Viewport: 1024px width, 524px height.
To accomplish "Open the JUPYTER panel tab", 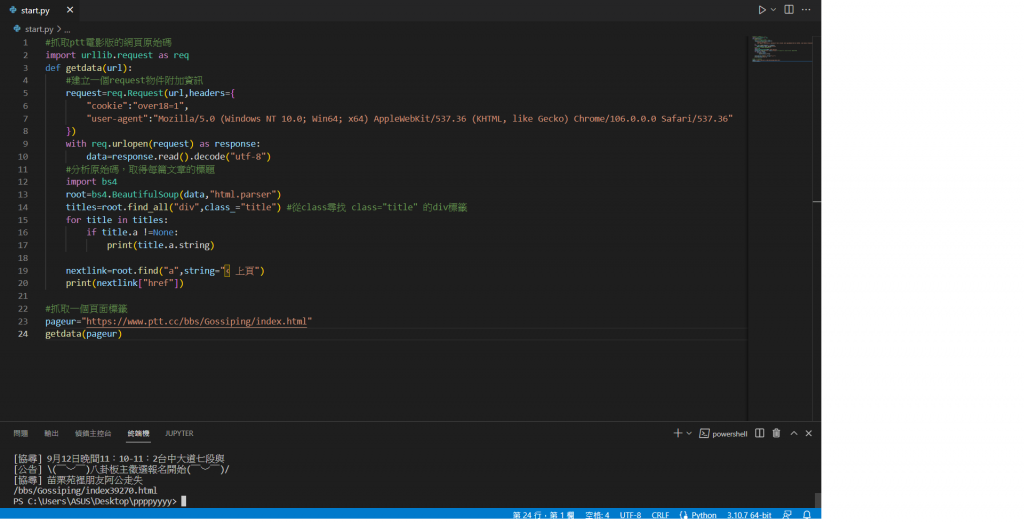I will tap(179, 433).
